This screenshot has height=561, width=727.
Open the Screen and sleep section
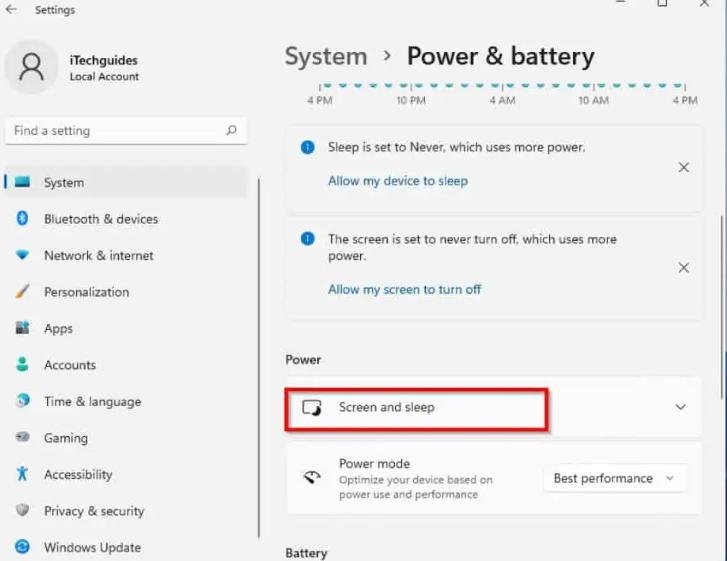pyautogui.click(x=494, y=407)
